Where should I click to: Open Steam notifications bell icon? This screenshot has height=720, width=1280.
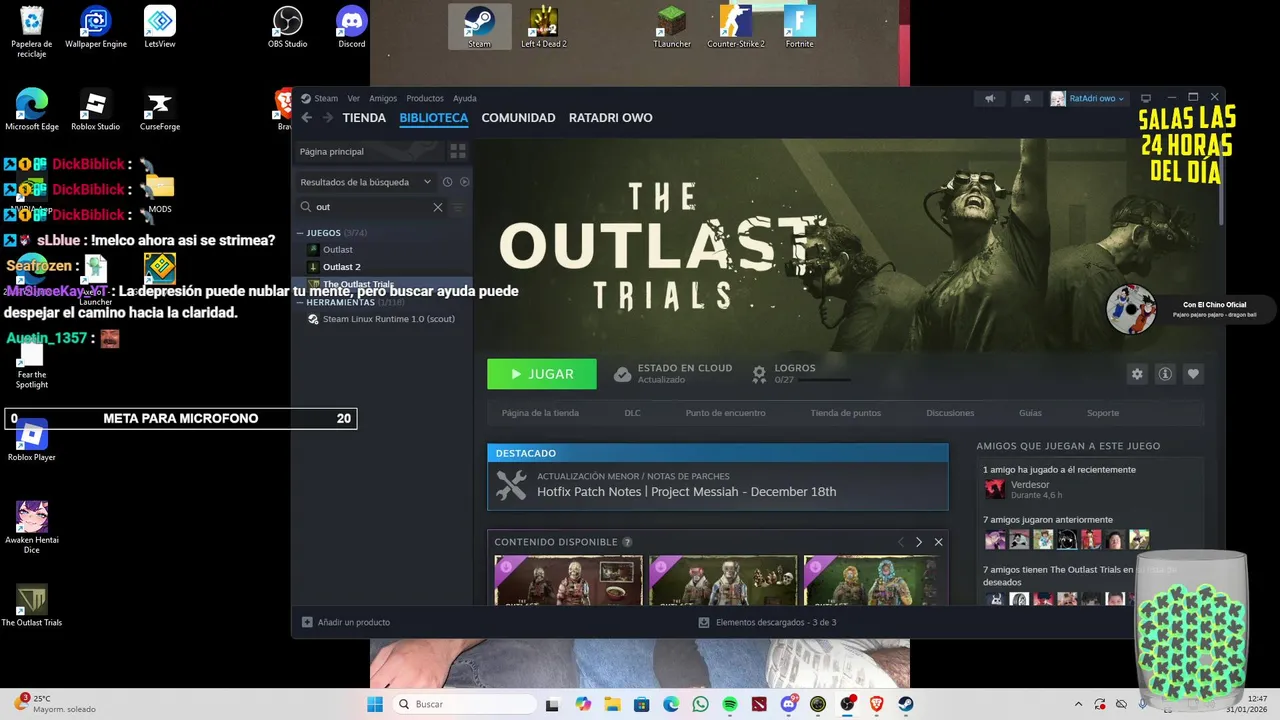click(1027, 98)
